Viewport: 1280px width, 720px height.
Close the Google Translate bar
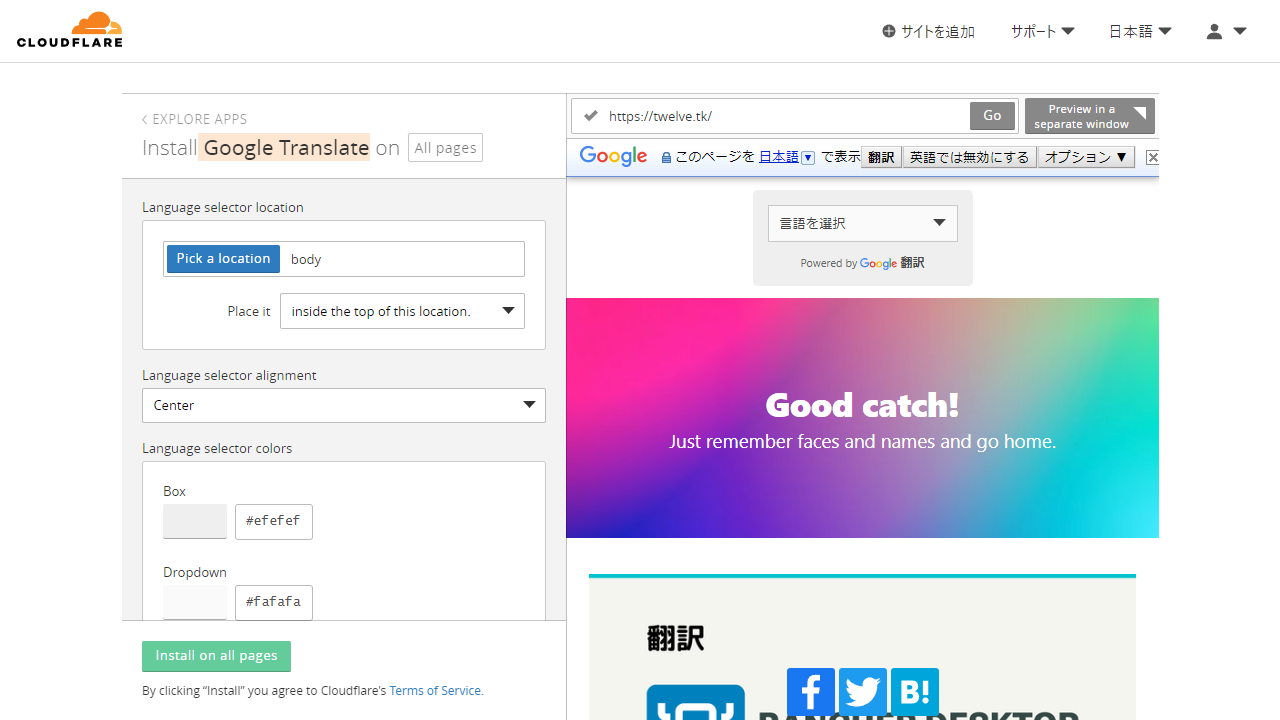[x=1152, y=157]
